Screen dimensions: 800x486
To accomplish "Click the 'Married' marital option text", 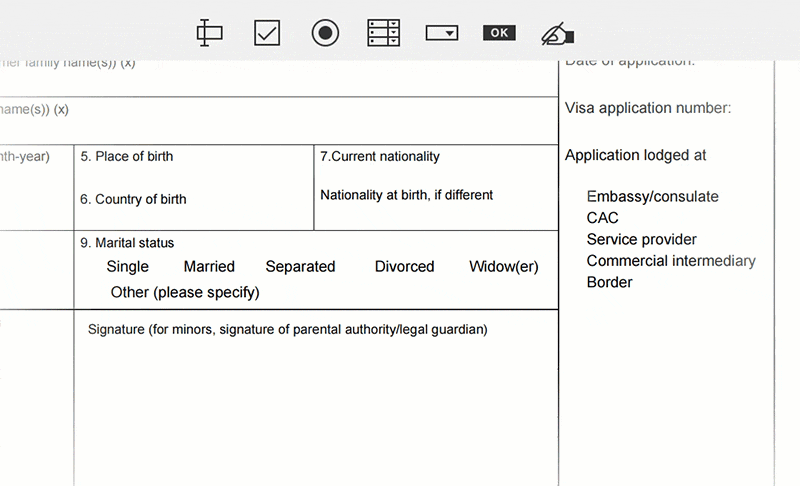I will click(x=209, y=267).
